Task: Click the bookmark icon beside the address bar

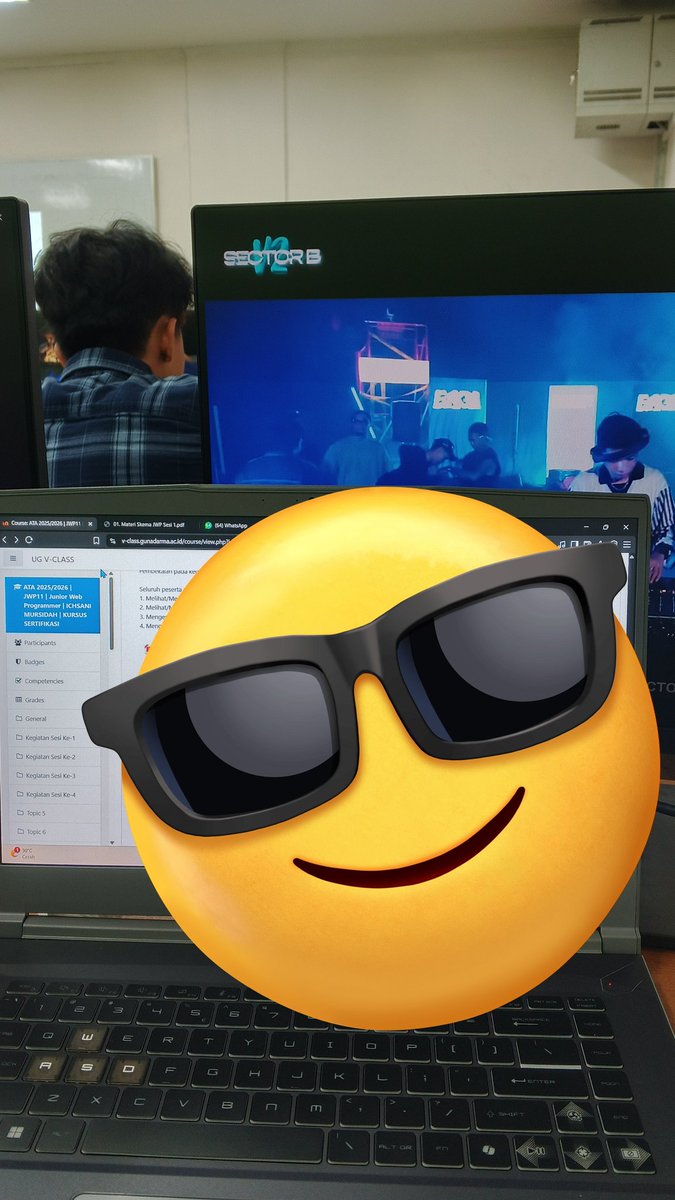Action: point(96,541)
